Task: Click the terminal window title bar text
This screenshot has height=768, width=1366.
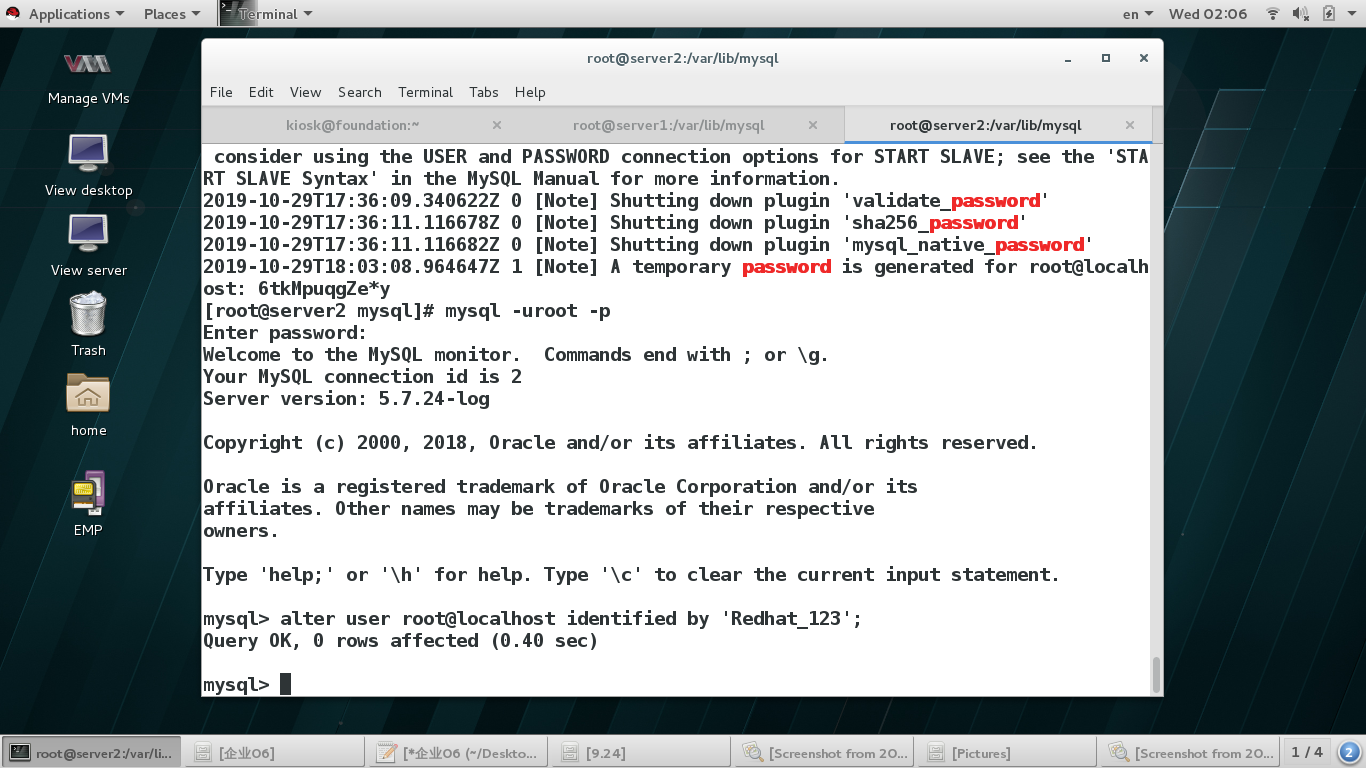Action: point(682,58)
